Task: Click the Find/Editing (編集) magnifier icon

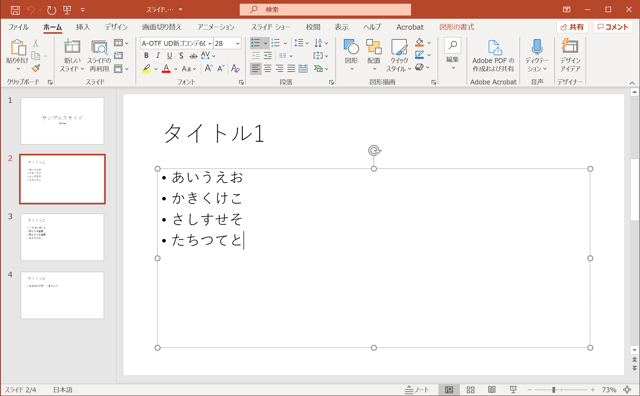Action: coord(453,45)
